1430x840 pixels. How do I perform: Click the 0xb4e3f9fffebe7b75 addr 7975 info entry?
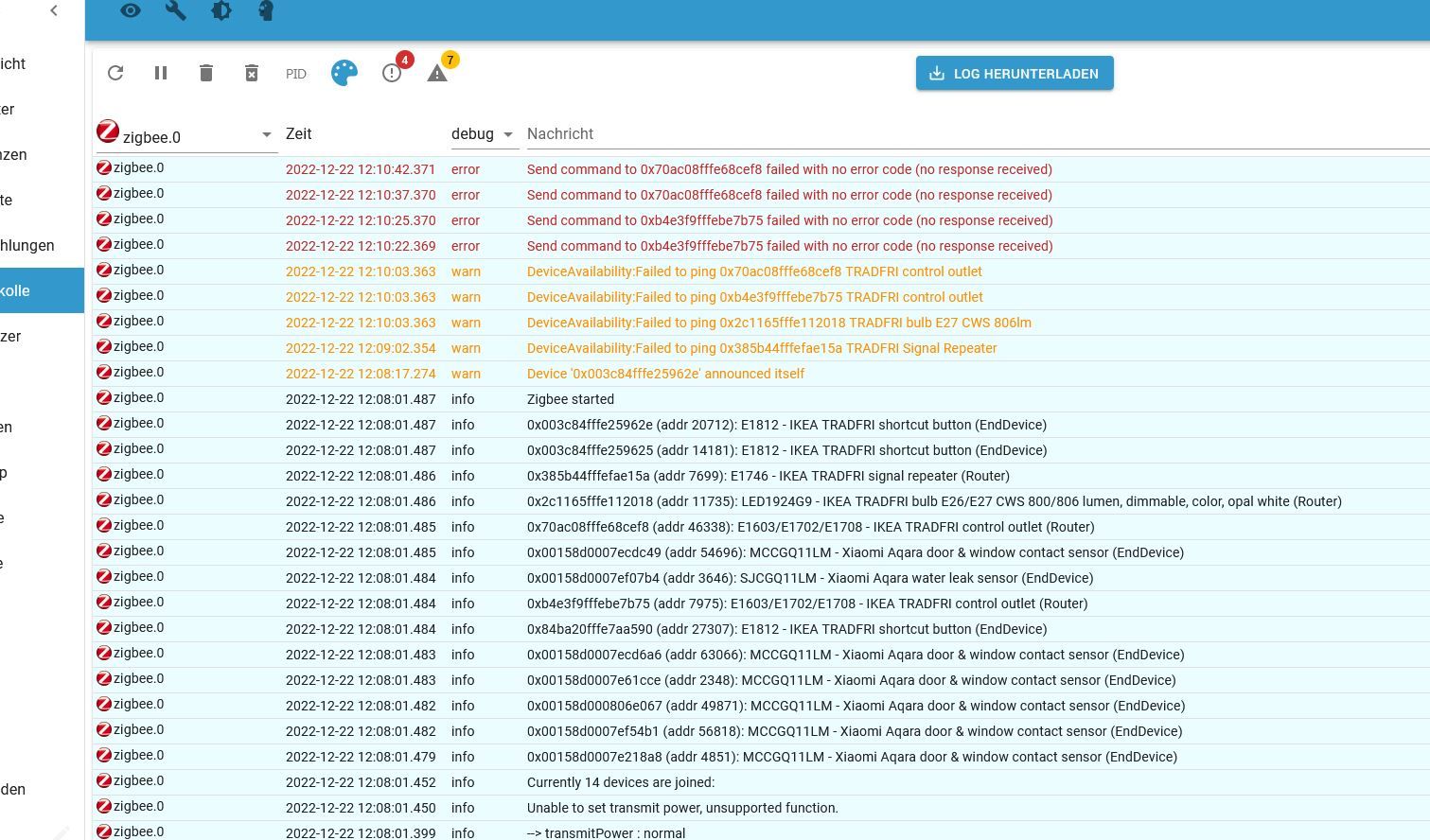(807, 604)
